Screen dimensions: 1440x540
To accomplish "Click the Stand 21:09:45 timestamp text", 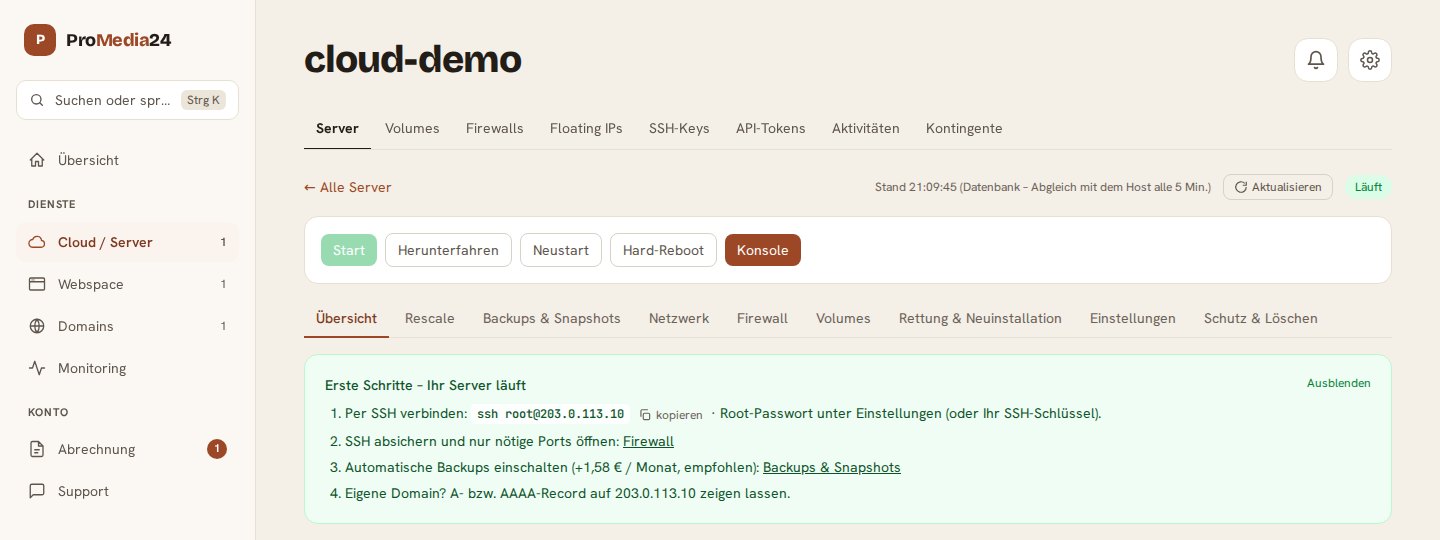I will tap(1043, 187).
